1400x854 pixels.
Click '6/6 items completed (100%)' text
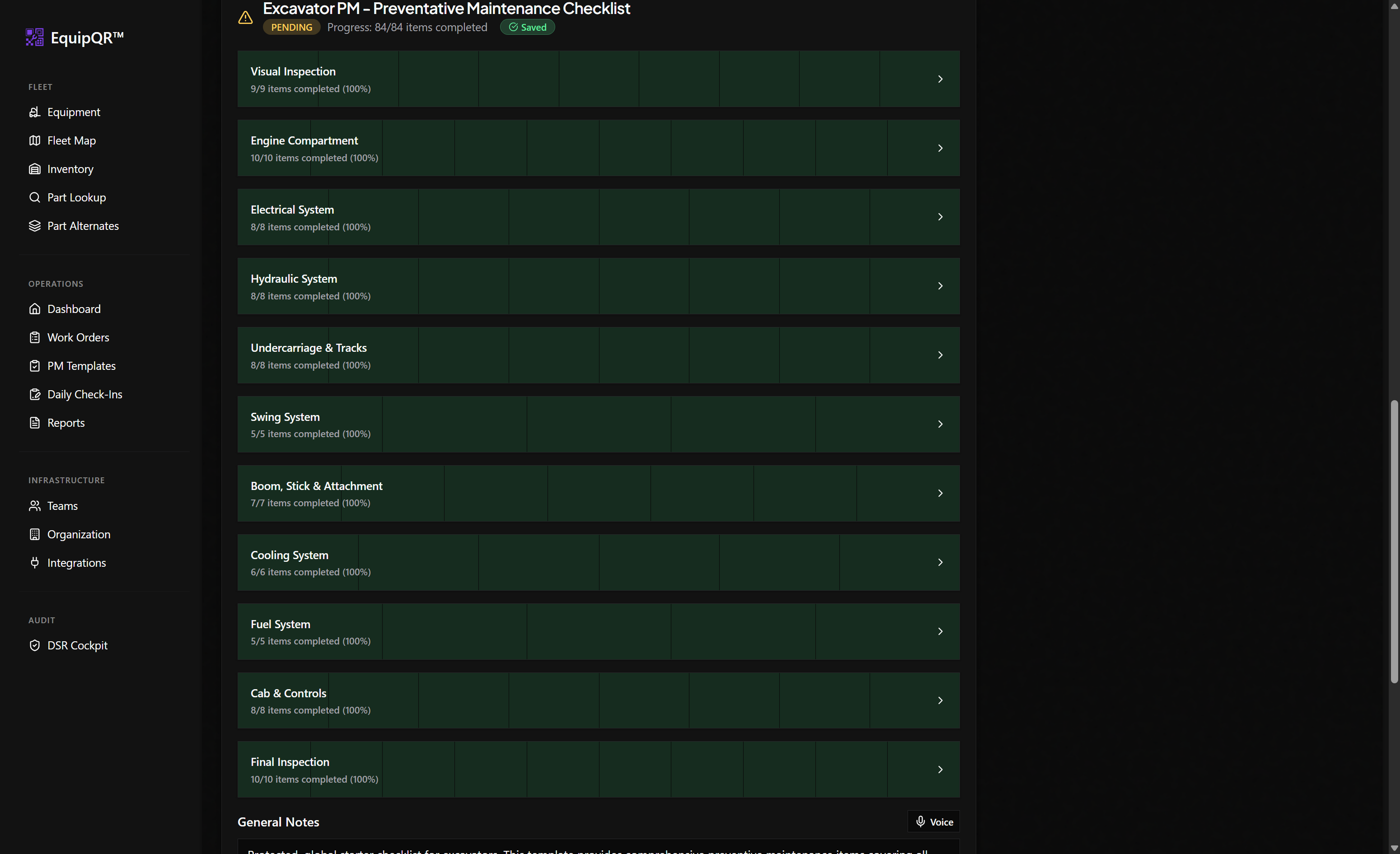pyautogui.click(x=310, y=572)
